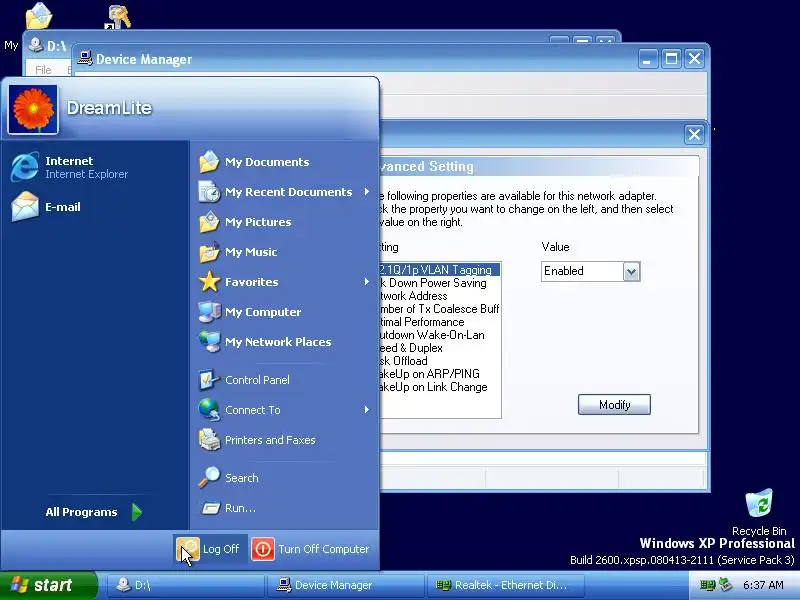Open the Run... dialog

[x=228, y=508]
